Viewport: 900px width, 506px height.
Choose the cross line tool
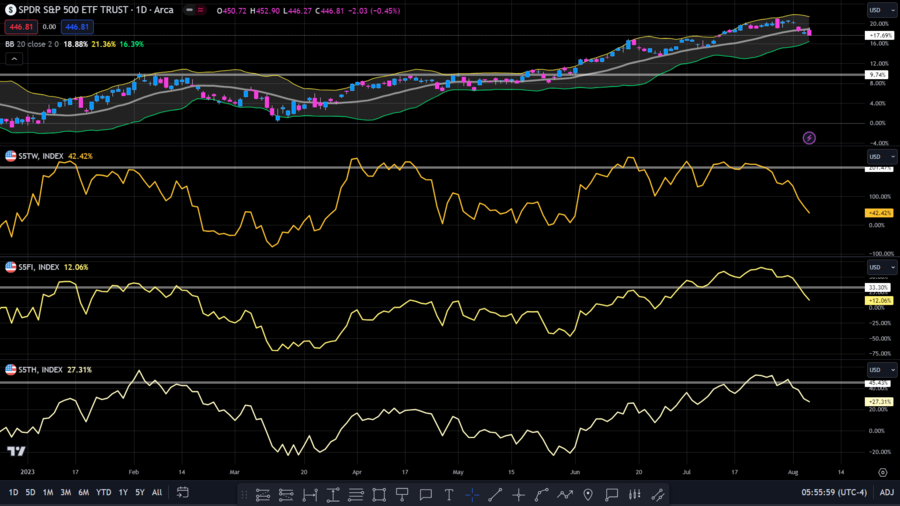pos(518,494)
